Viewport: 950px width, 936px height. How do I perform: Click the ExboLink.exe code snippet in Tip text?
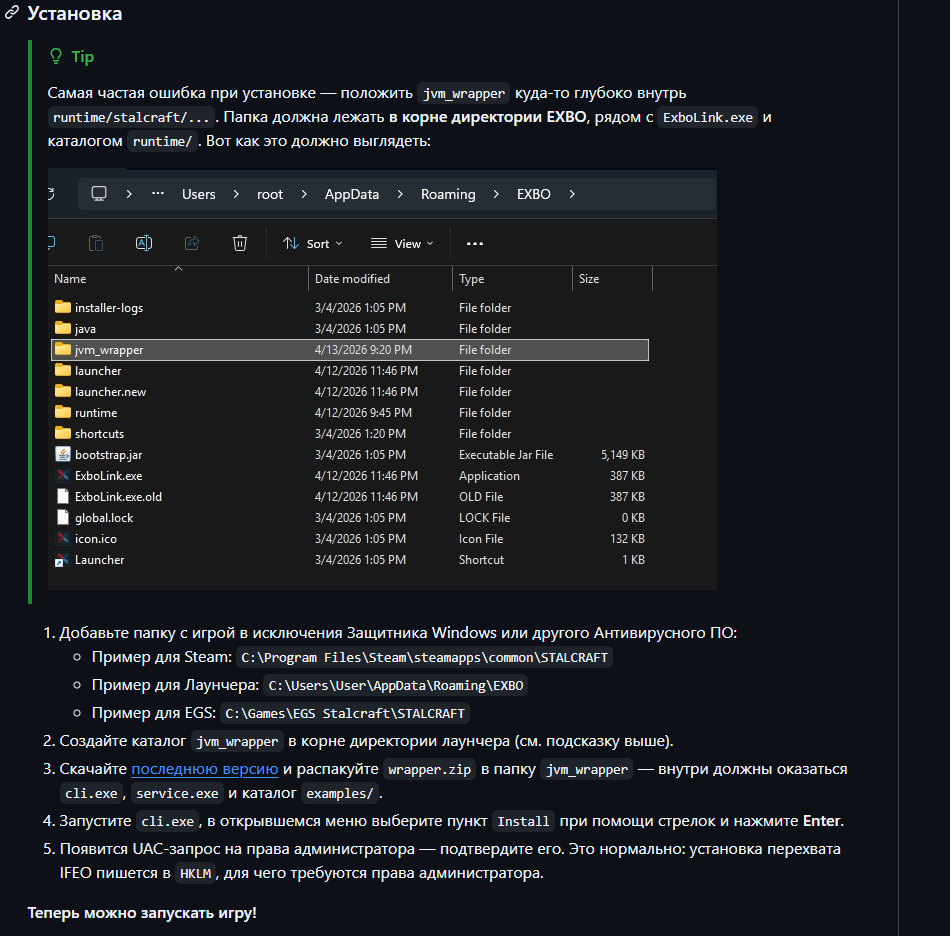coord(708,117)
